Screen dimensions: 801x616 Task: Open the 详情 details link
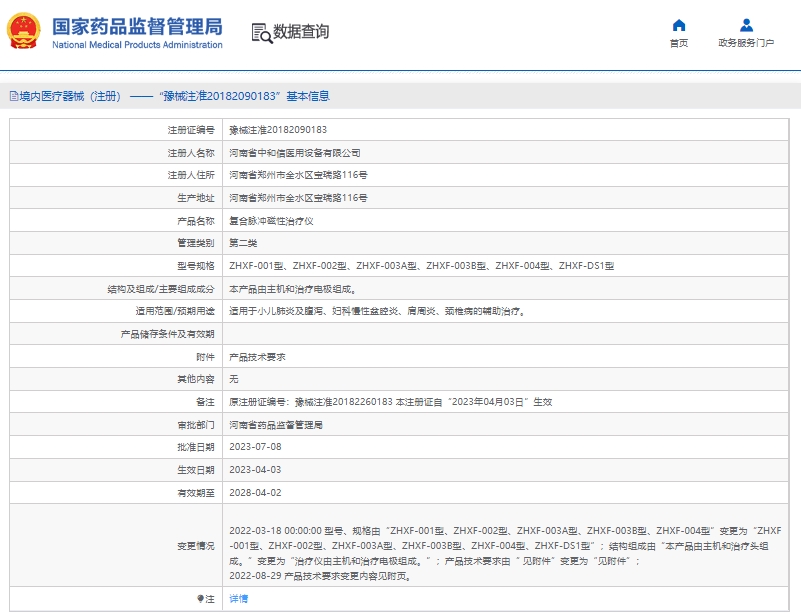tap(239, 599)
